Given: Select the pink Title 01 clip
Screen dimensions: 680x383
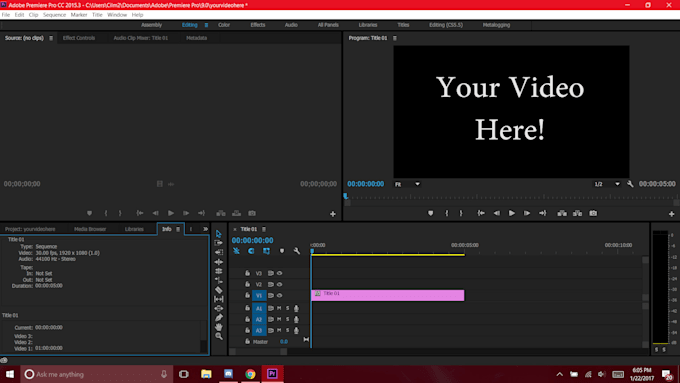Looking at the screenshot, I should tap(388, 295).
